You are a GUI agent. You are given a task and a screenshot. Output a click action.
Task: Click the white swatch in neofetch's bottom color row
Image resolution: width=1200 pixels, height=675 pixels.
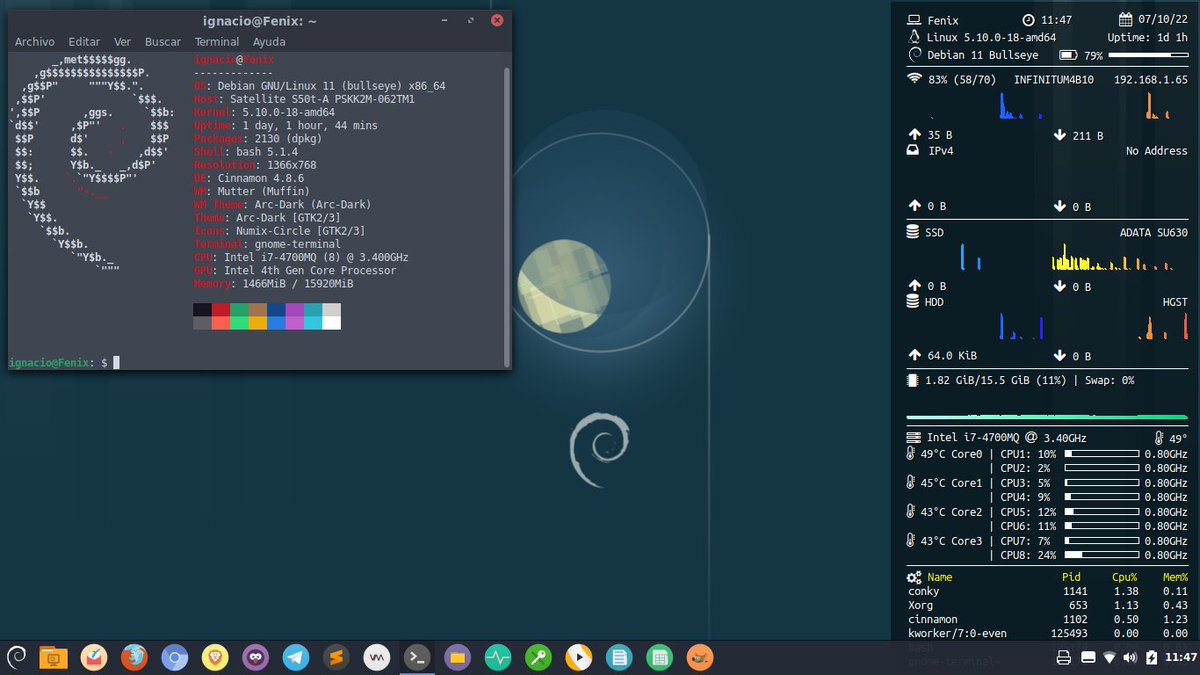pos(331,323)
